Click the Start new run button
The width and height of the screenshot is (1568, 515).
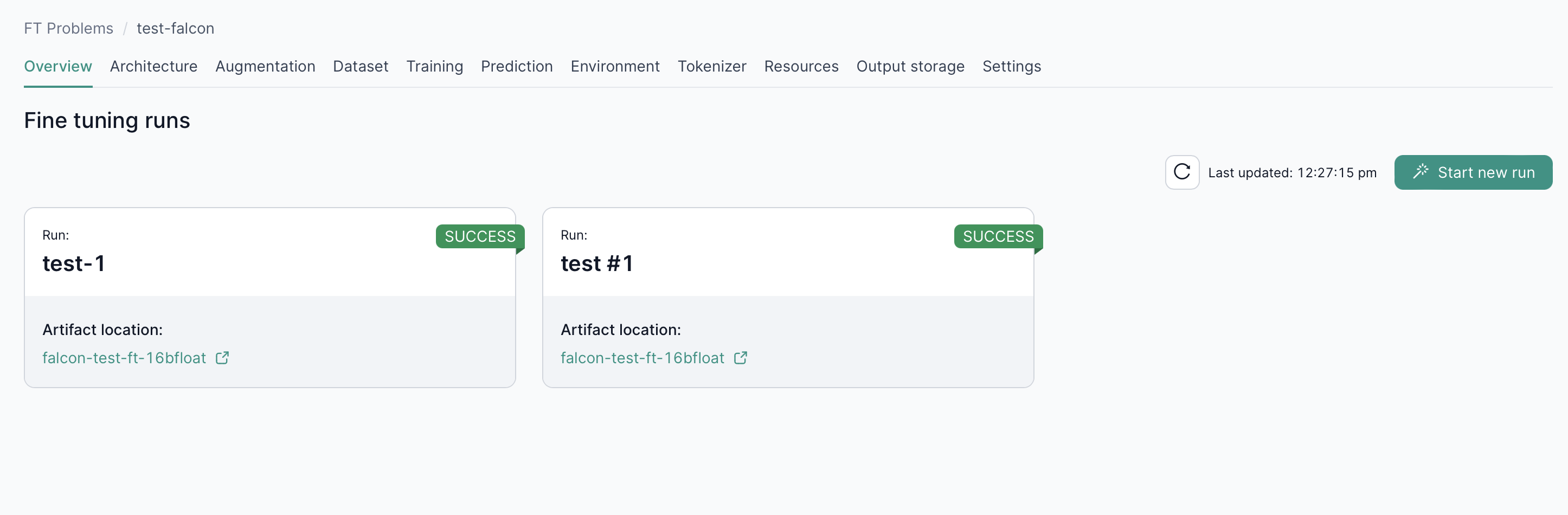pyautogui.click(x=1473, y=172)
